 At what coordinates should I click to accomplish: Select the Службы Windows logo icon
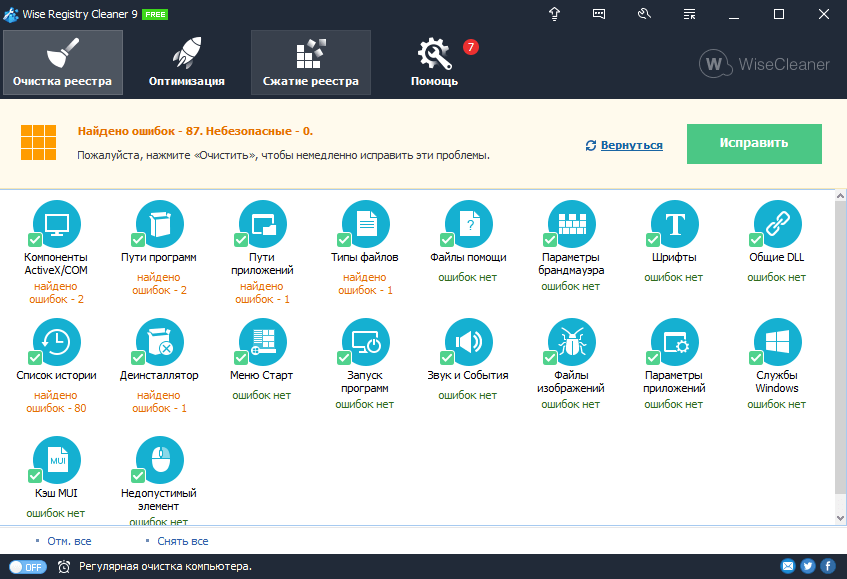click(x=778, y=342)
